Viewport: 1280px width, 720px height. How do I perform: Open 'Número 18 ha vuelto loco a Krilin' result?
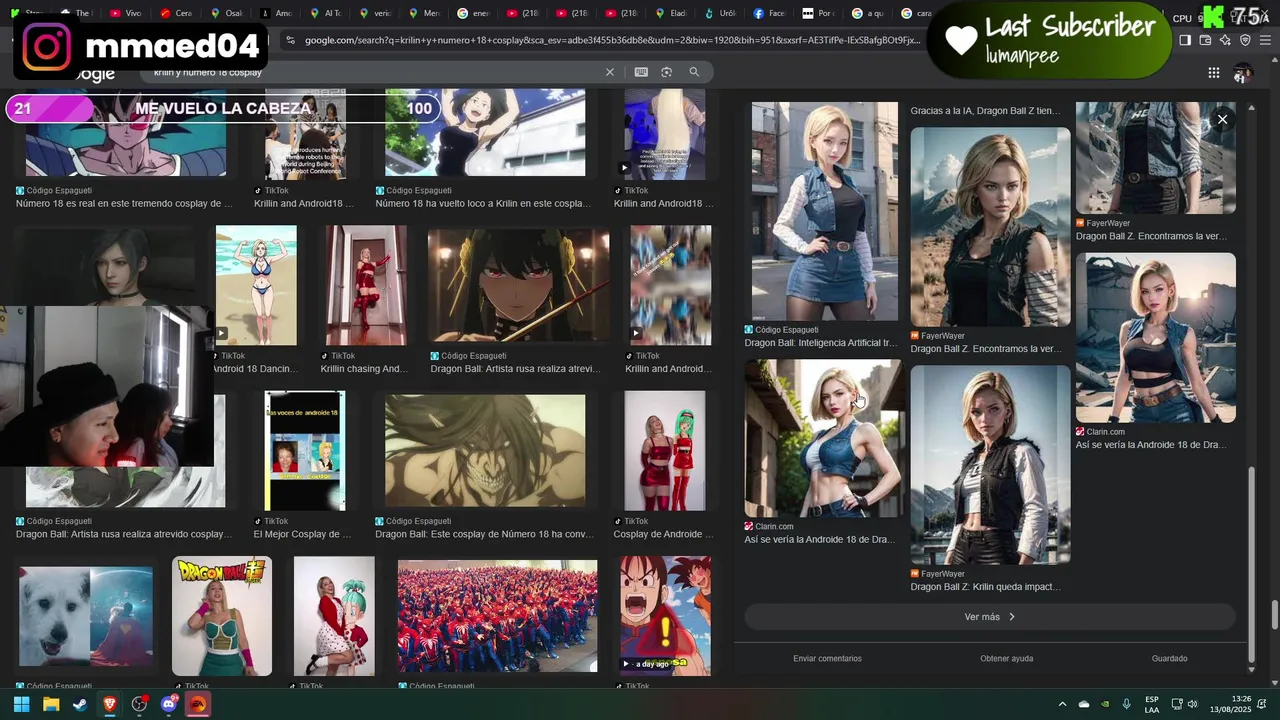click(483, 203)
